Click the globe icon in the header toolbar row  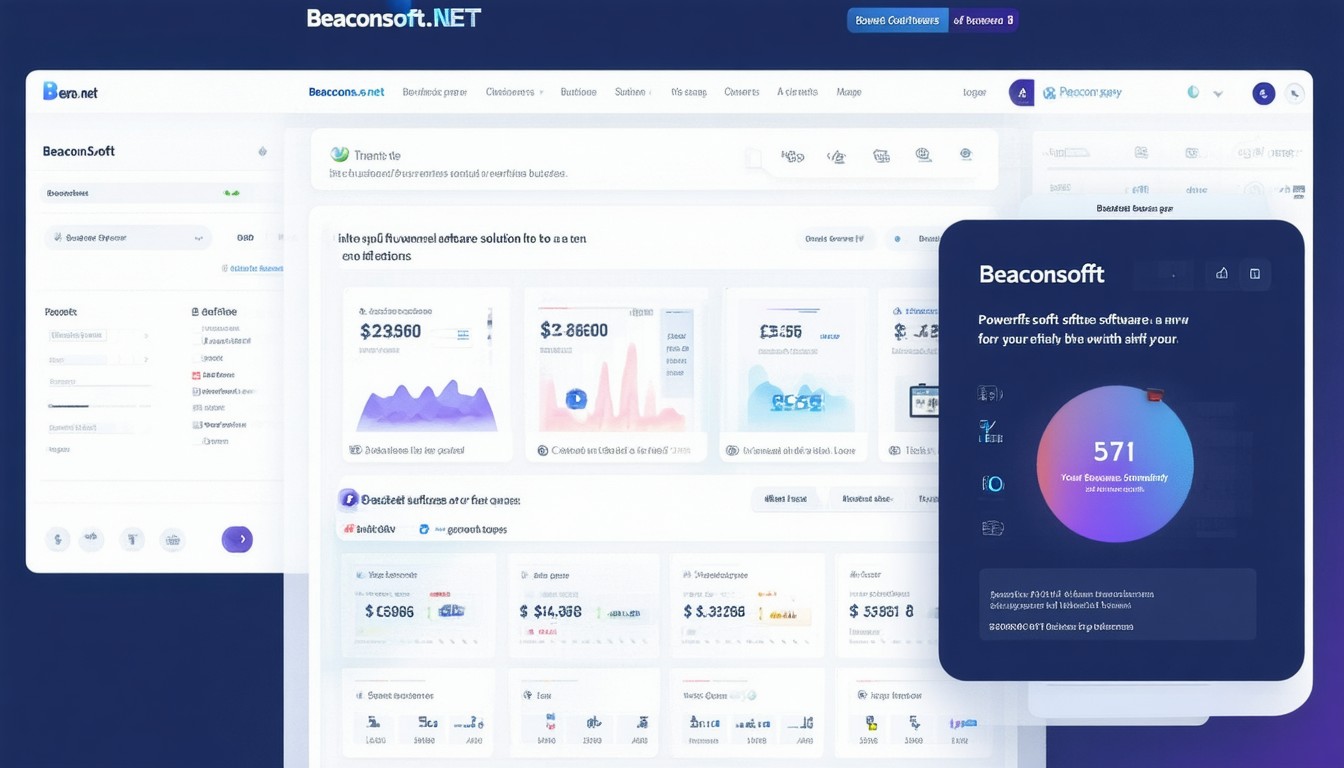pyautogui.click(x=922, y=155)
